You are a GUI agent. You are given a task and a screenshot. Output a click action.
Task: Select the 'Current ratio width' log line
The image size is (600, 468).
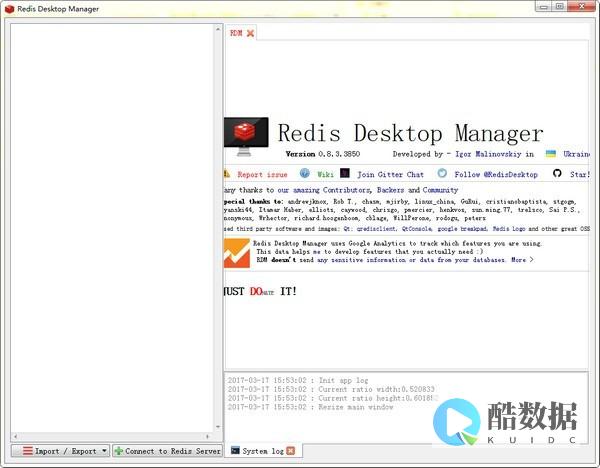point(331,389)
